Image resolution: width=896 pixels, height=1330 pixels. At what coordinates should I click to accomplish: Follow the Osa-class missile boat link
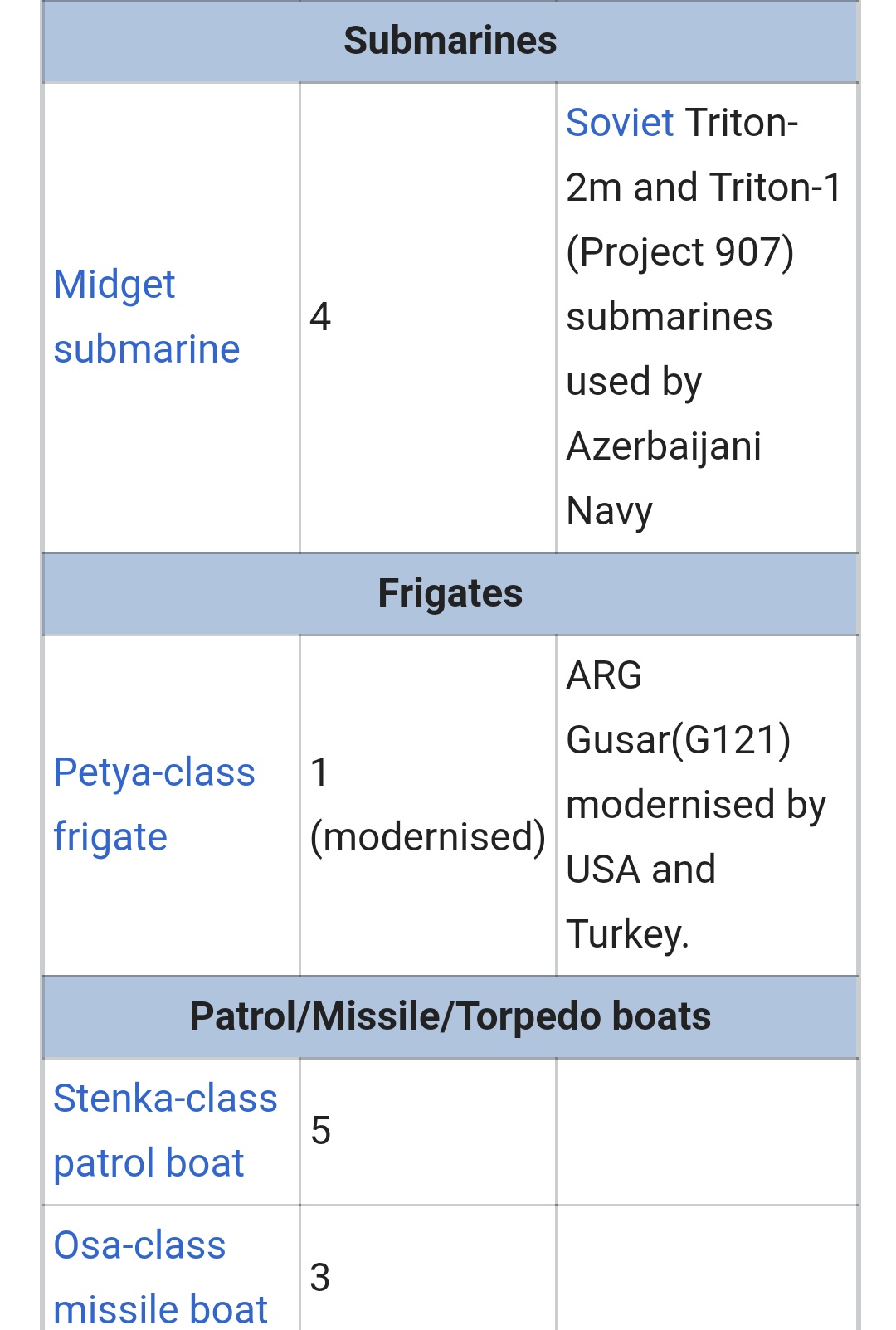[x=159, y=1277]
